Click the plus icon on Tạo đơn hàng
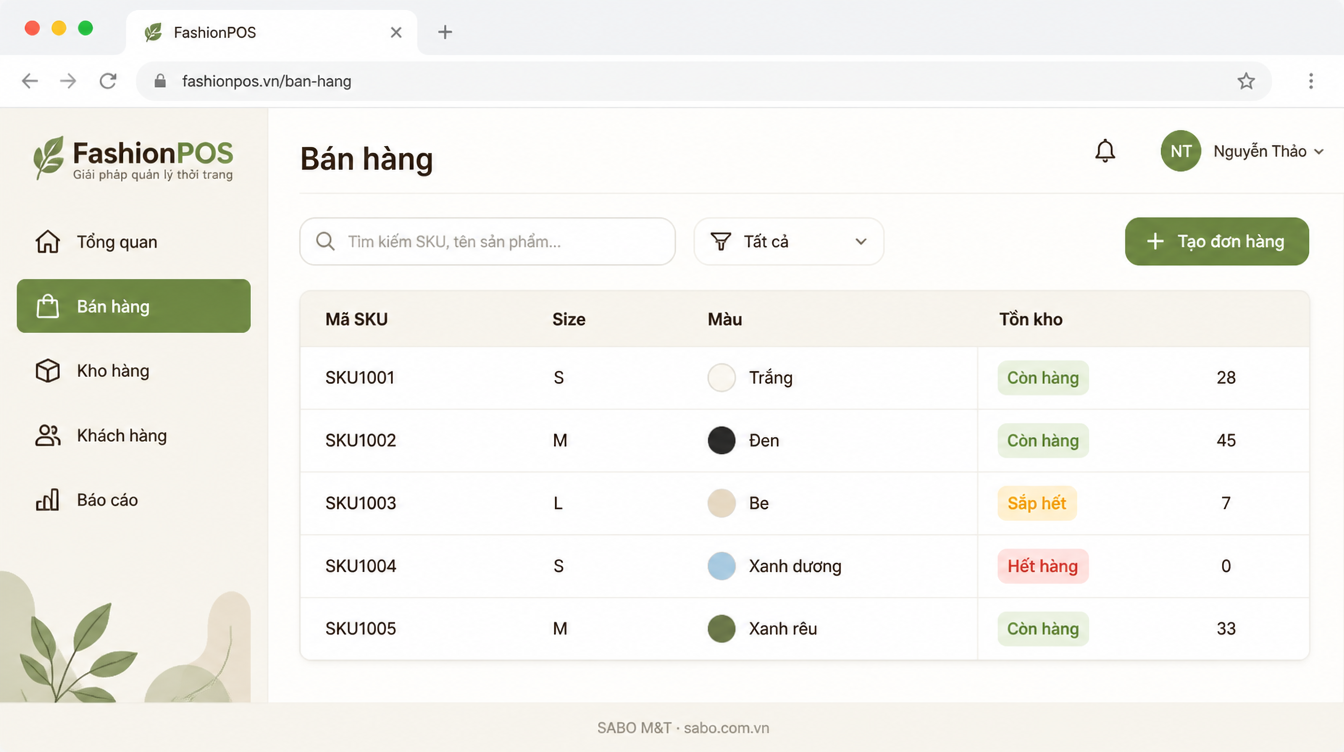Viewport: 1344px width, 752px height. pos(1155,241)
